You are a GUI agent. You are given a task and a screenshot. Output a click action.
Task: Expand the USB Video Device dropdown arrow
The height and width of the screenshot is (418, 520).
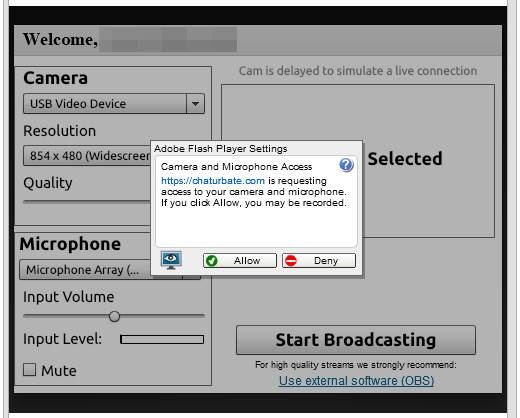[x=195, y=104]
